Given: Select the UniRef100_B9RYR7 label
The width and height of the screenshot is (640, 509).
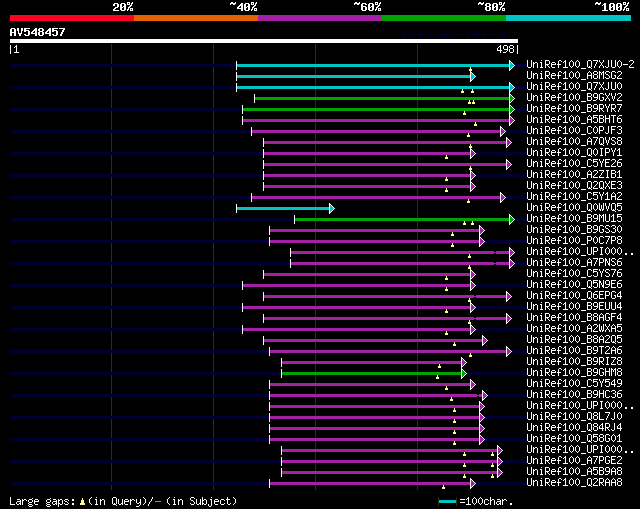Looking at the screenshot, I should [x=574, y=109].
